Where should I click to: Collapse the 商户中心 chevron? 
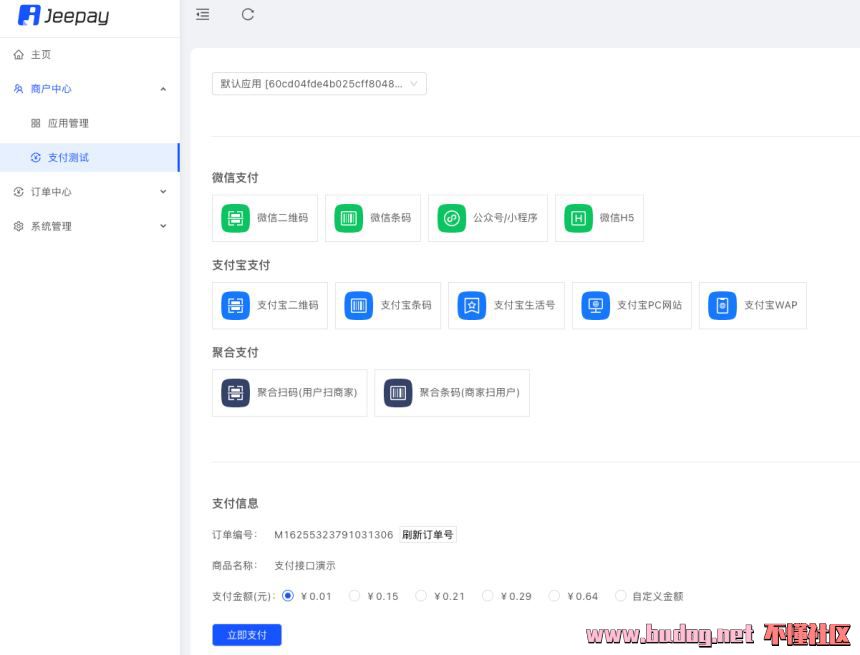click(x=163, y=89)
